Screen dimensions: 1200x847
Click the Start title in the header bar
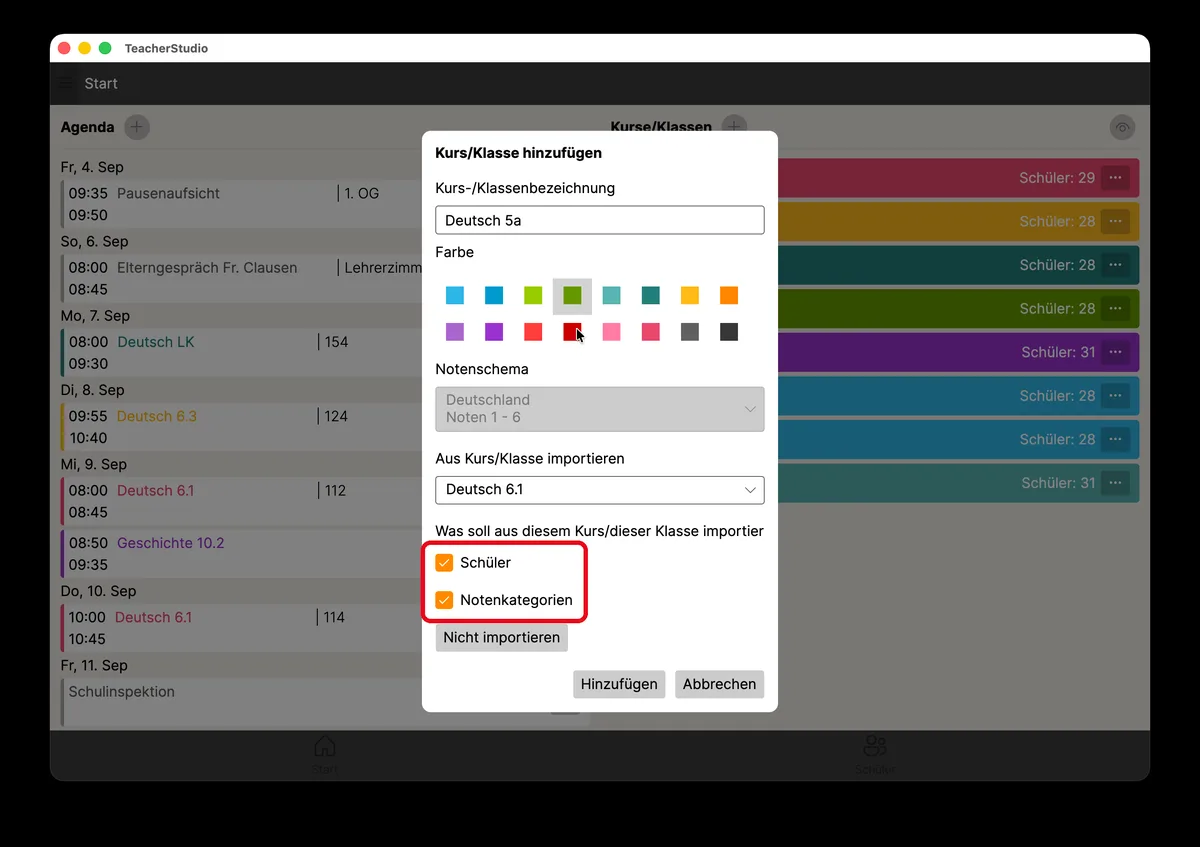(x=101, y=84)
